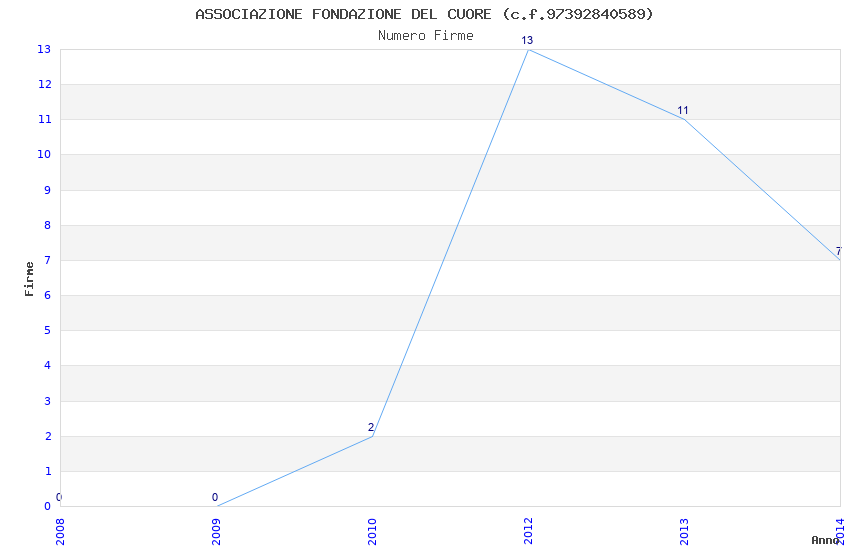The image size is (850, 550).
Task: Click the y-axis tick label 13
Action: pyautogui.click(x=44, y=49)
